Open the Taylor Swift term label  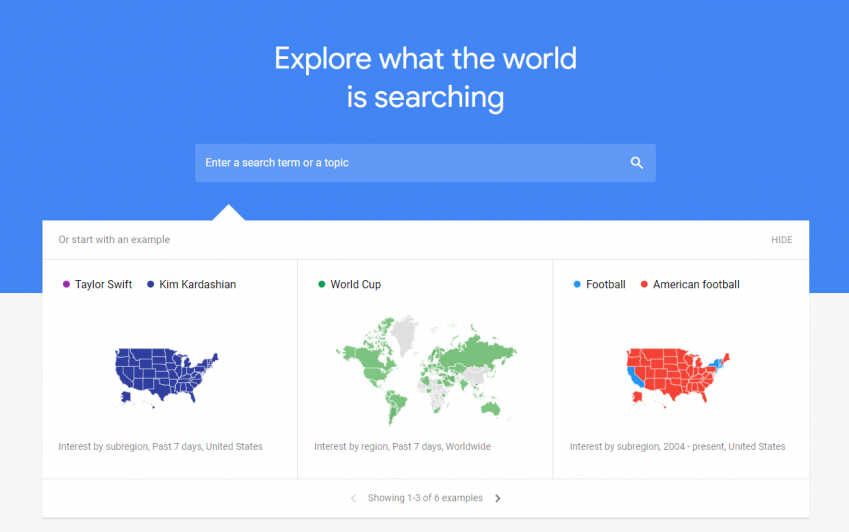(x=103, y=284)
